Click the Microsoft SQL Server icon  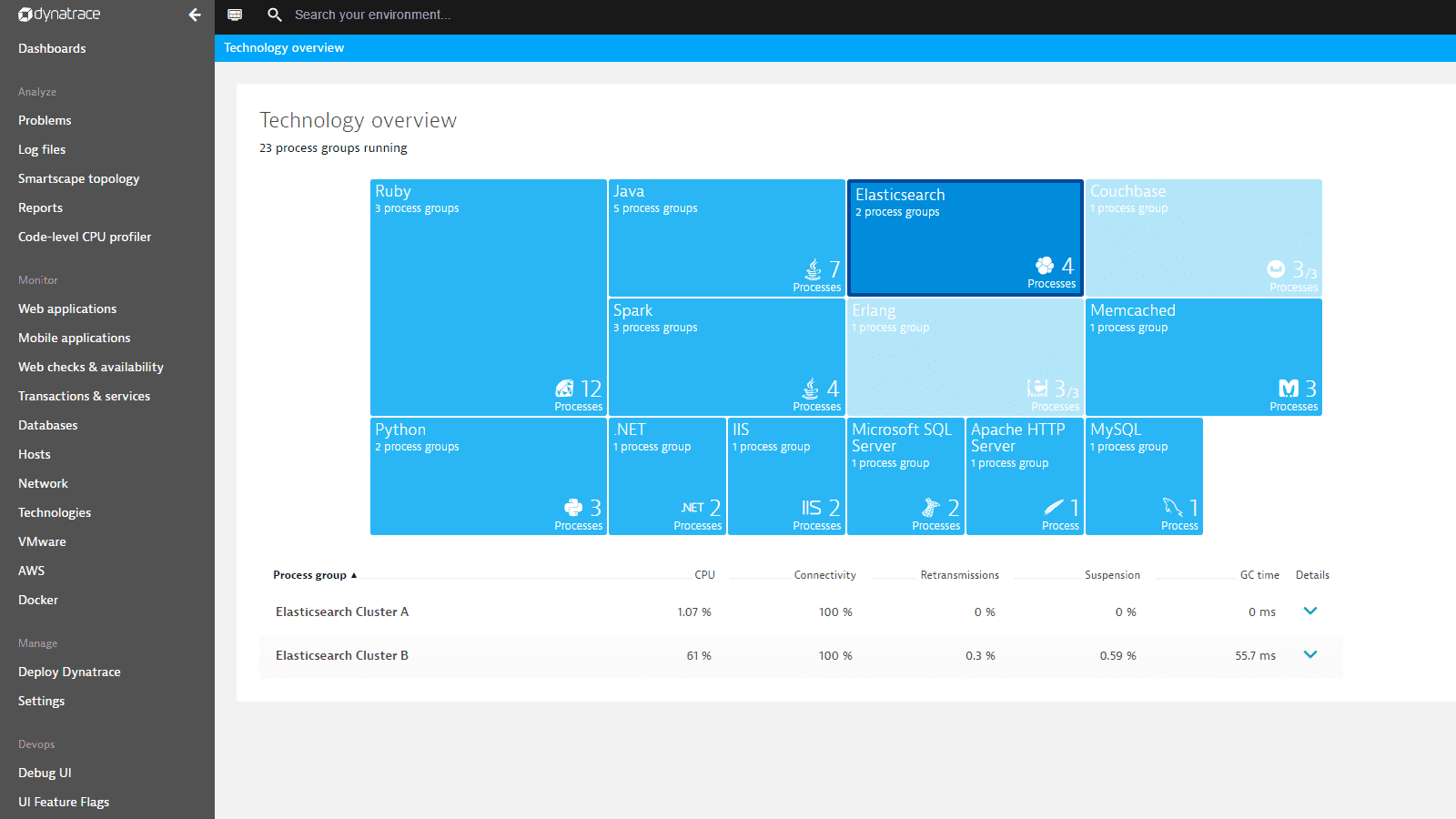coord(930,508)
